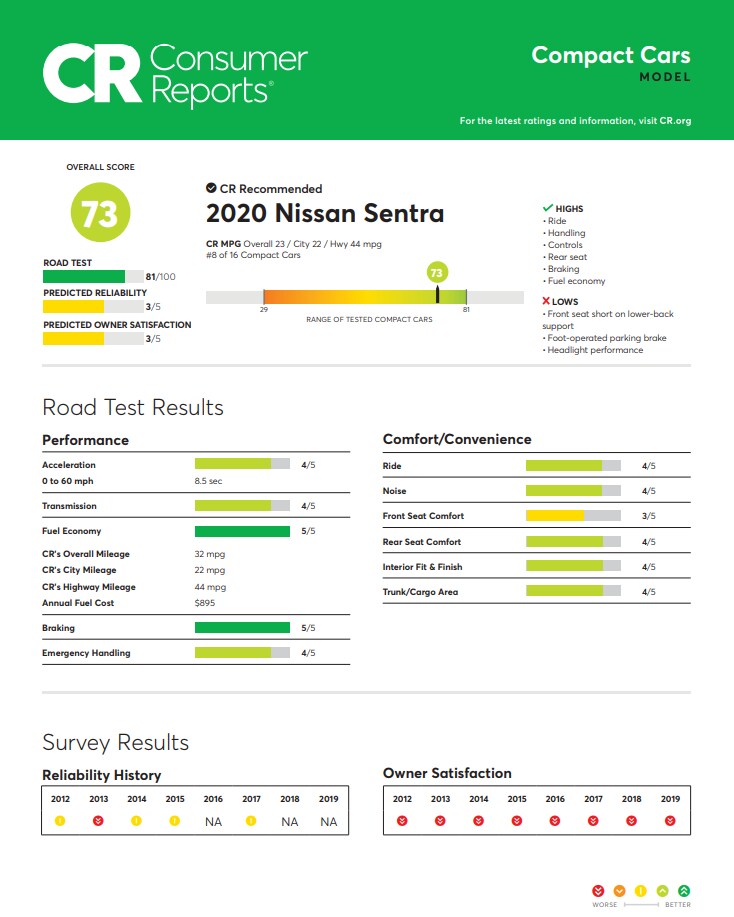Click the orange legend icon
The width and height of the screenshot is (734, 917).
pos(619,891)
